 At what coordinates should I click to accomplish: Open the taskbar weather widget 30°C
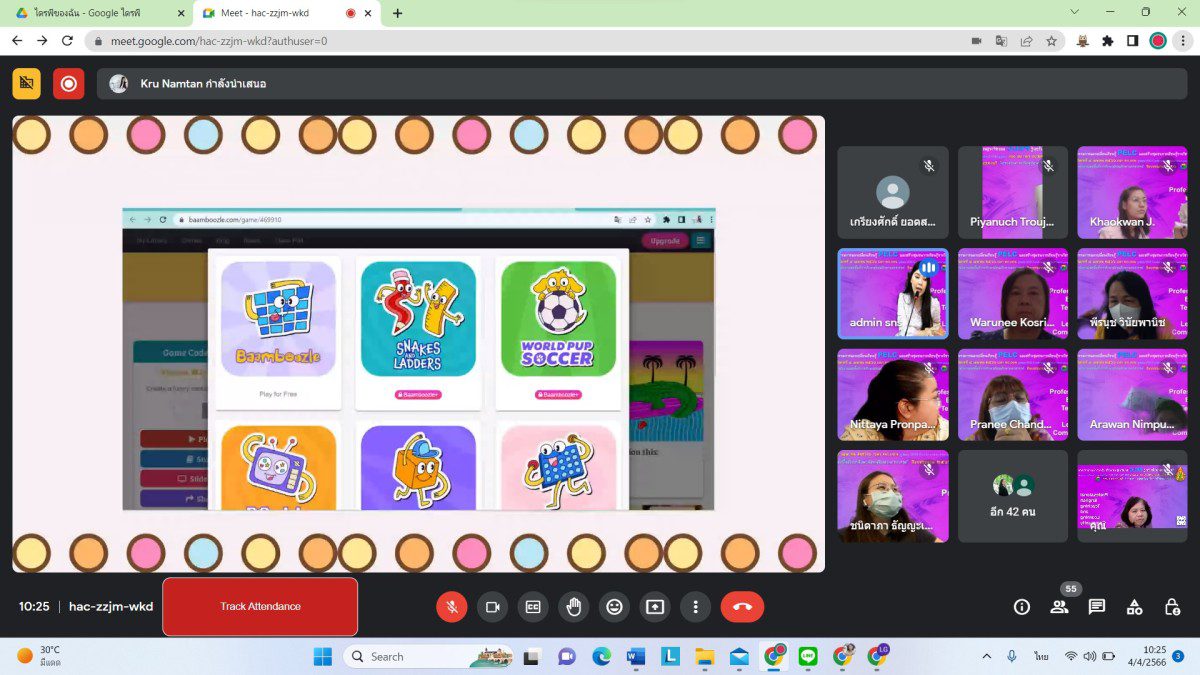click(x=40, y=656)
